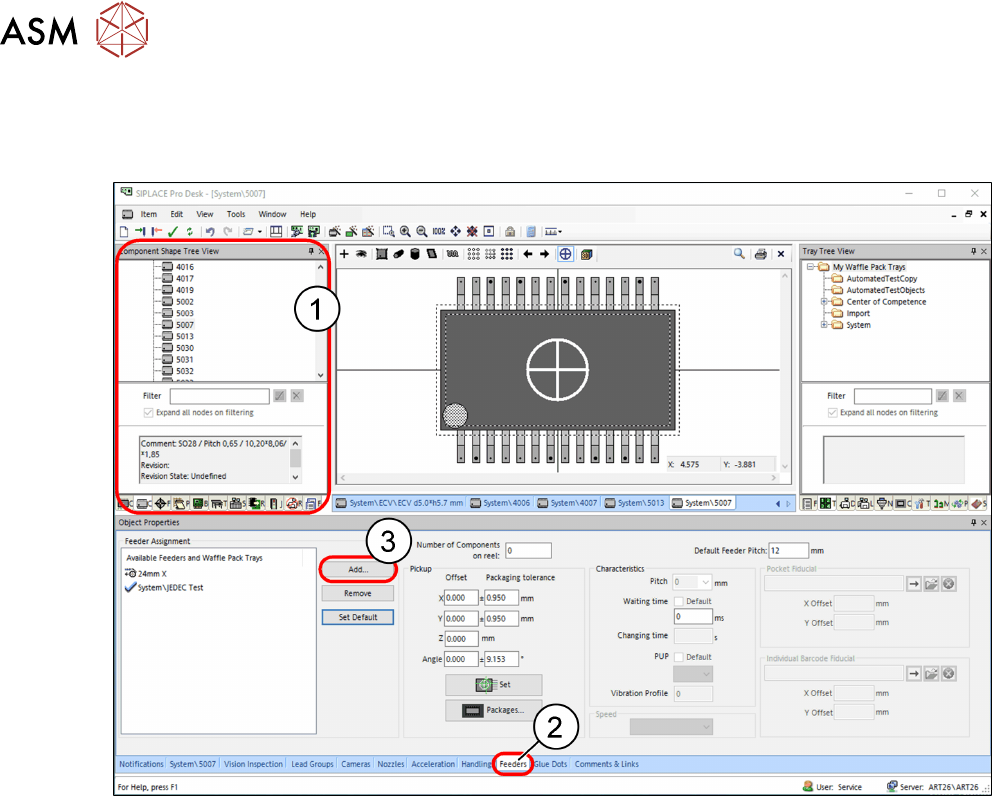Pin the Tray Tree View panel

[973, 251]
